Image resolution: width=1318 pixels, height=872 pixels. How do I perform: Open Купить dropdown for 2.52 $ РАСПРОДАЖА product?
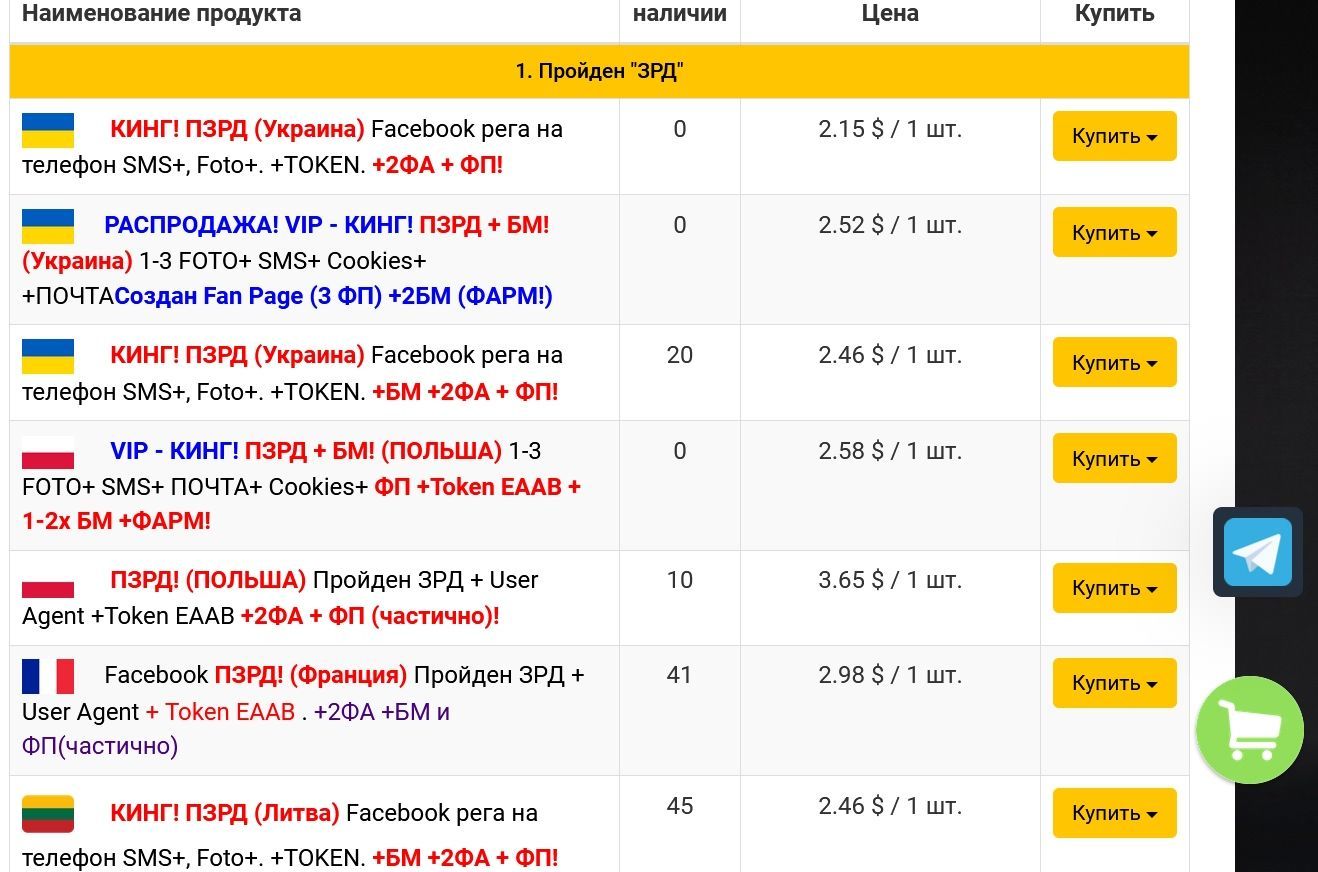1114,232
